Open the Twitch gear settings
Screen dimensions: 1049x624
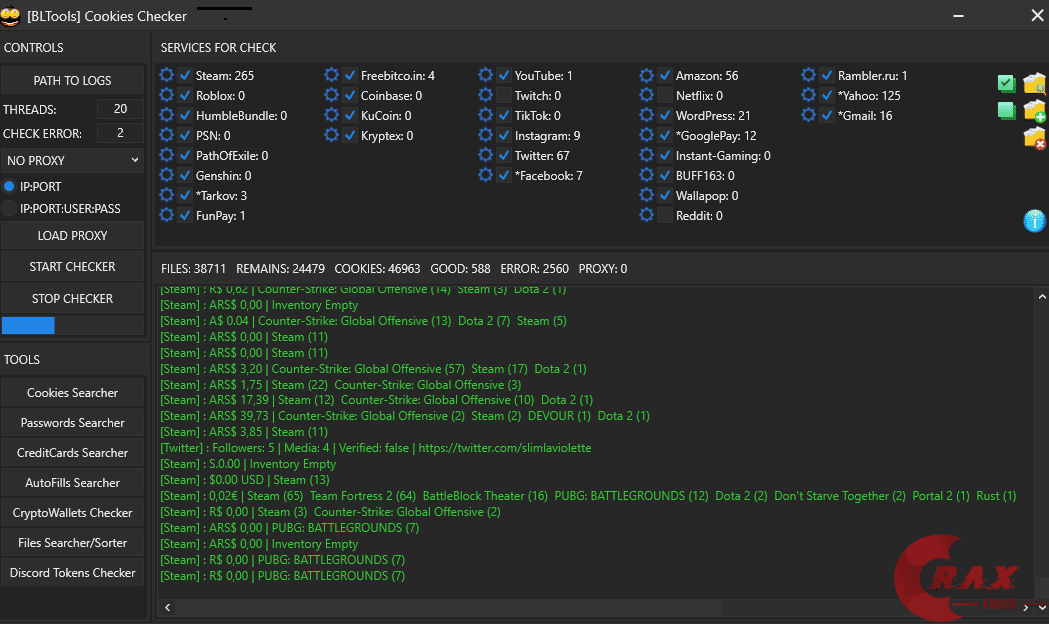tap(486, 95)
